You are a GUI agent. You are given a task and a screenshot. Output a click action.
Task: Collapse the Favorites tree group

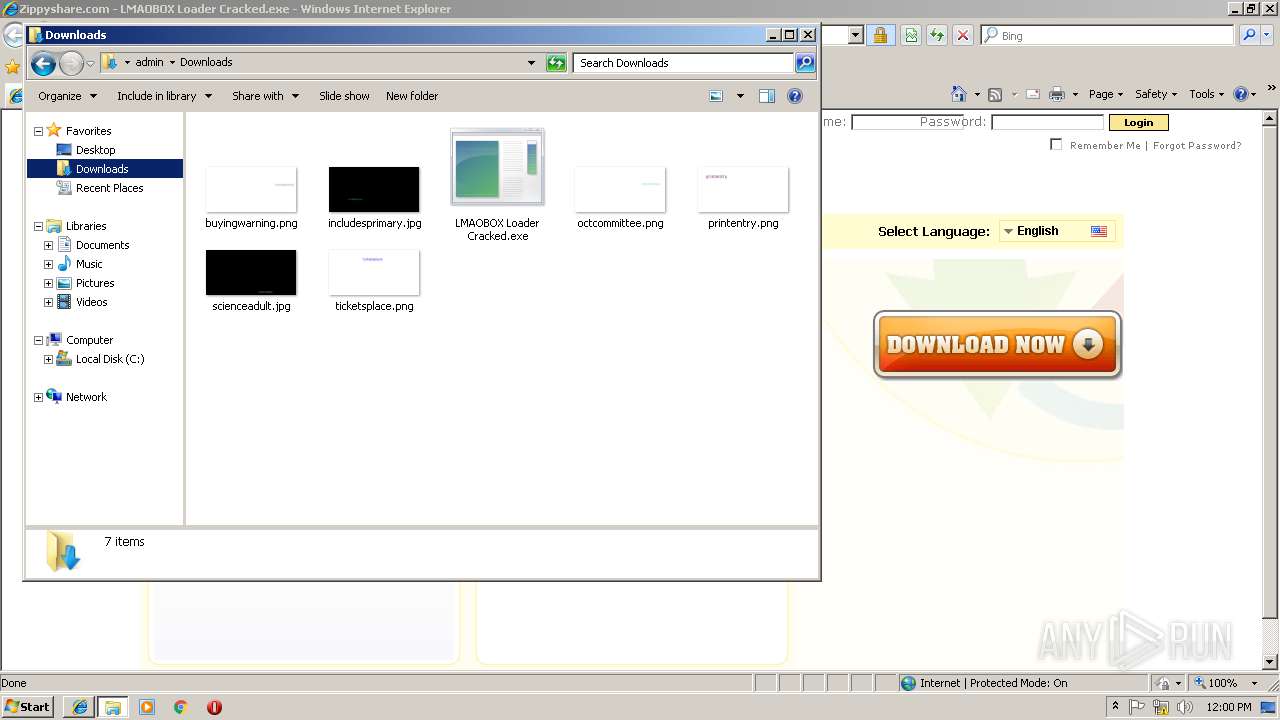click(38, 131)
